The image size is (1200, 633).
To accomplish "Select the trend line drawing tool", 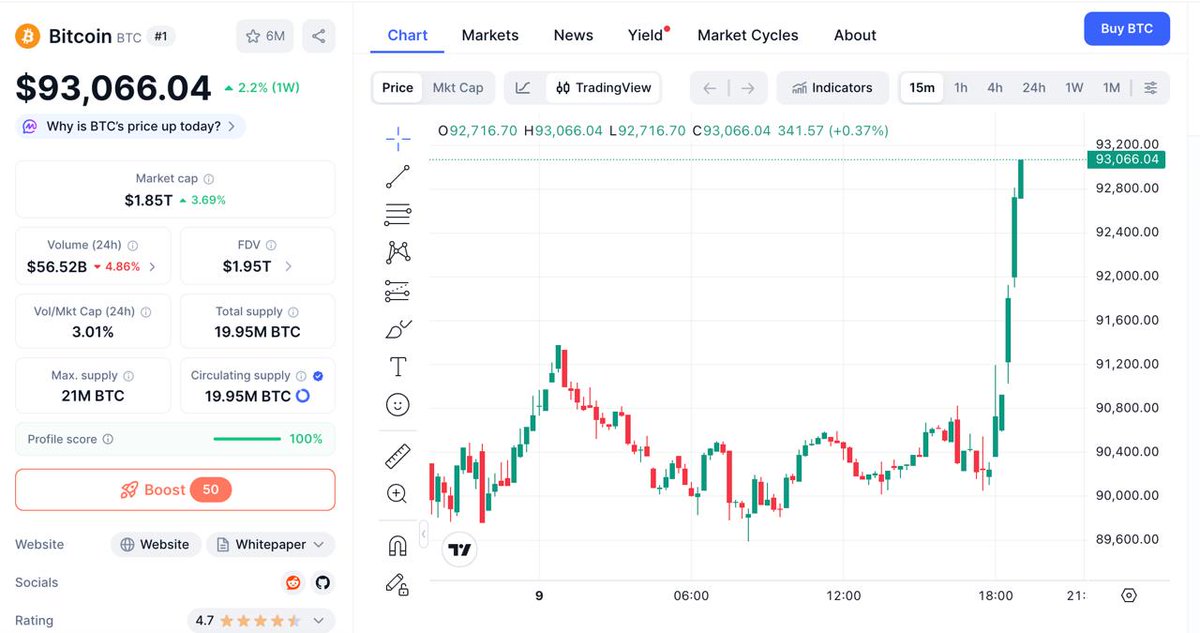I will (398, 177).
